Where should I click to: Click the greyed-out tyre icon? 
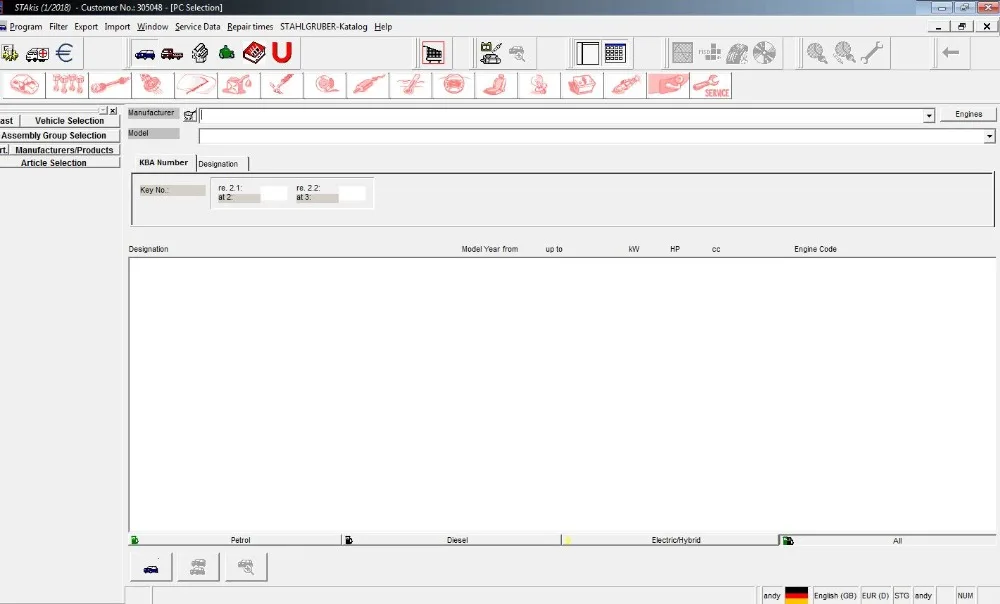(x=737, y=54)
